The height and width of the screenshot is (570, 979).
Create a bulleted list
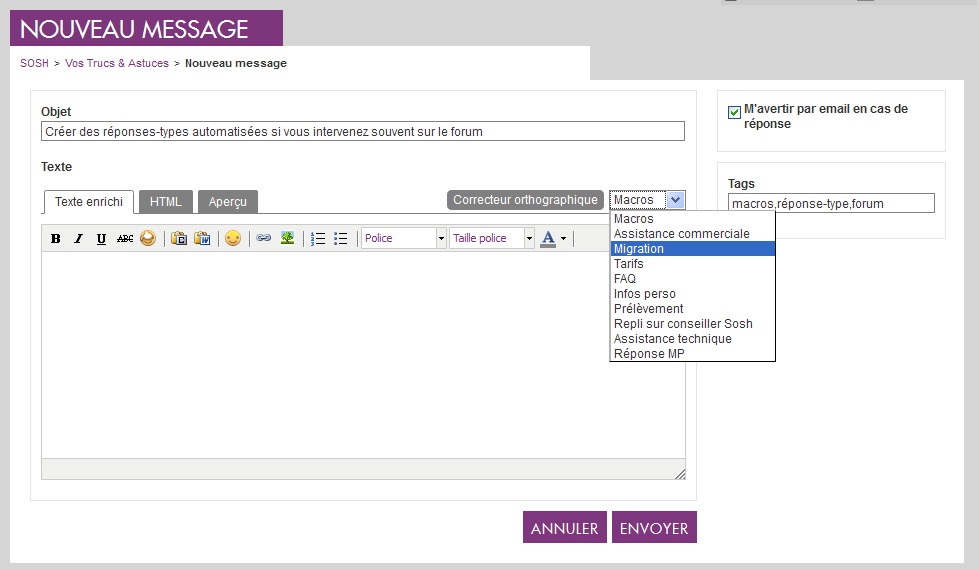click(x=341, y=239)
